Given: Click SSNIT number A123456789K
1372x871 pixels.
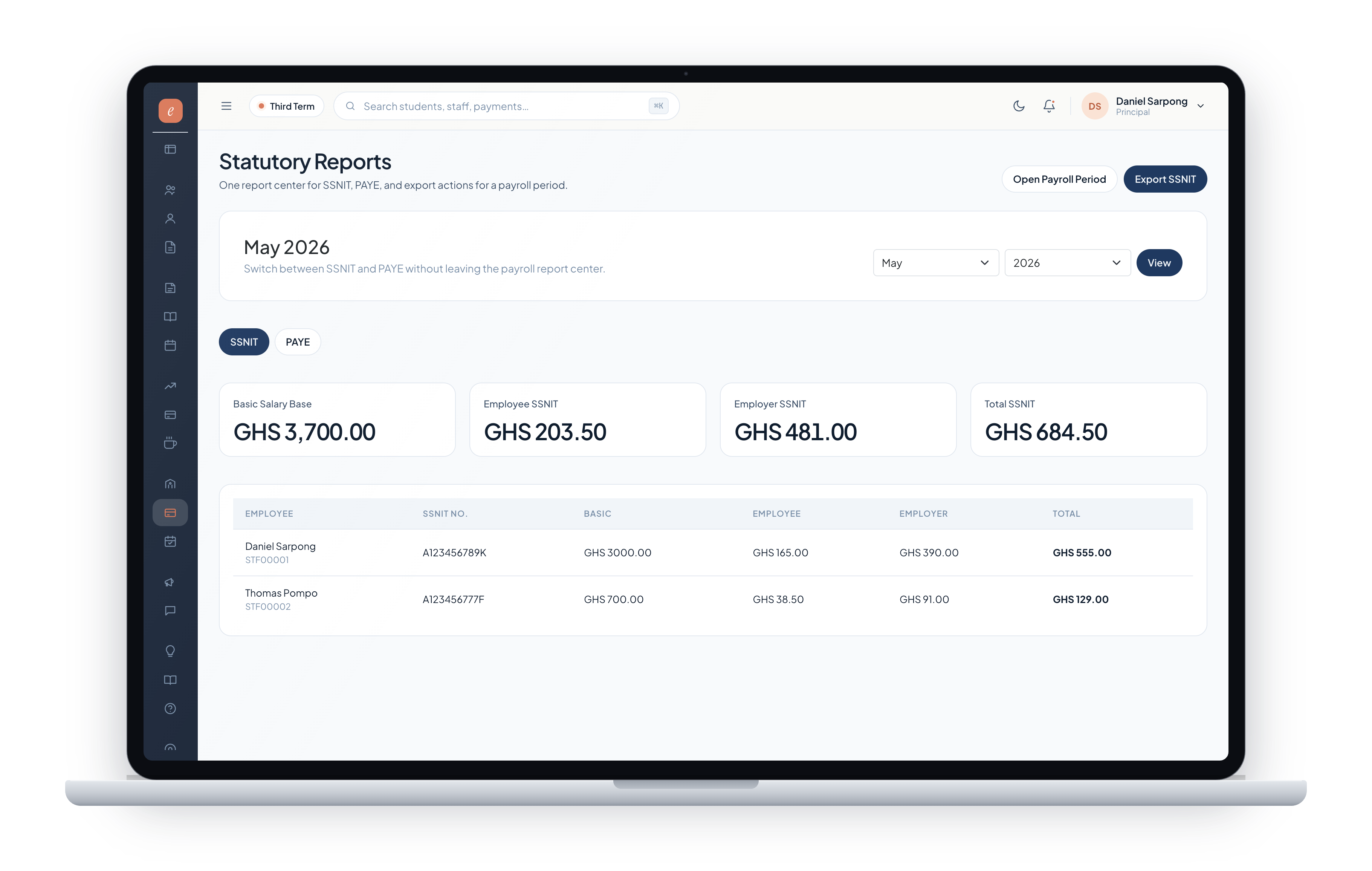Looking at the screenshot, I should pyautogui.click(x=455, y=553).
